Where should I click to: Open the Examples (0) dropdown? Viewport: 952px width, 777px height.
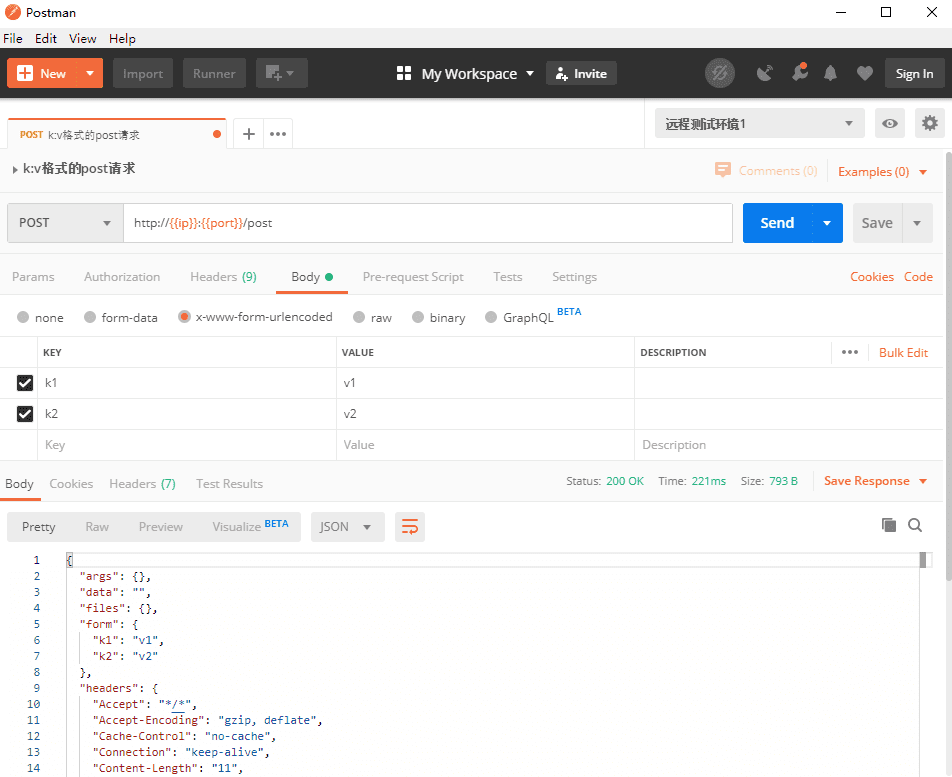coord(882,172)
